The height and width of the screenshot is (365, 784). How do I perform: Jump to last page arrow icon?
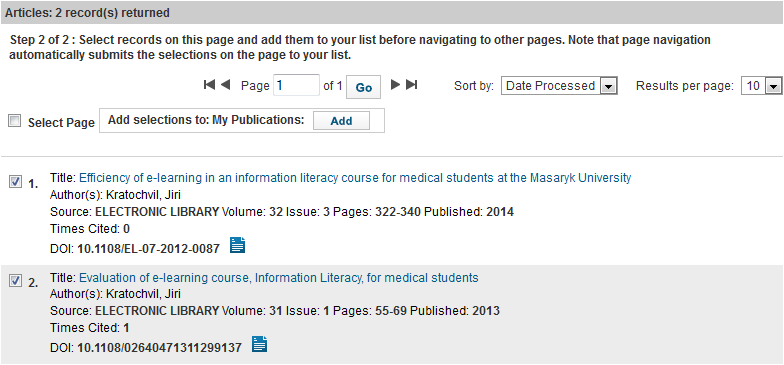click(x=412, y=85)
